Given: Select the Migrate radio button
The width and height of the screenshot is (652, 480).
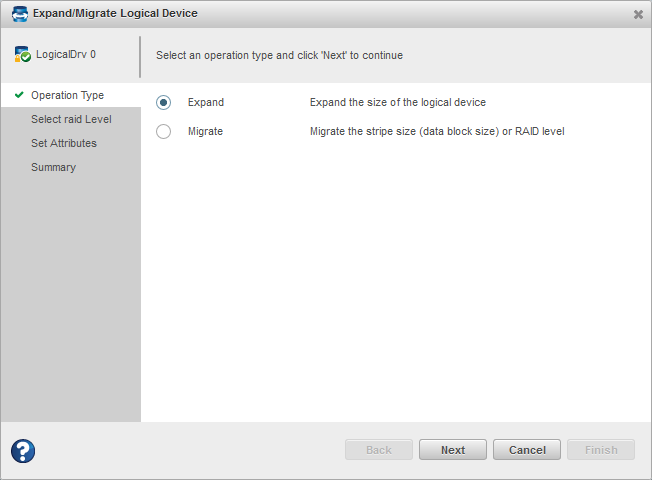Looking at the screenshot, I should pyautogui.click(x=164, y=132).
